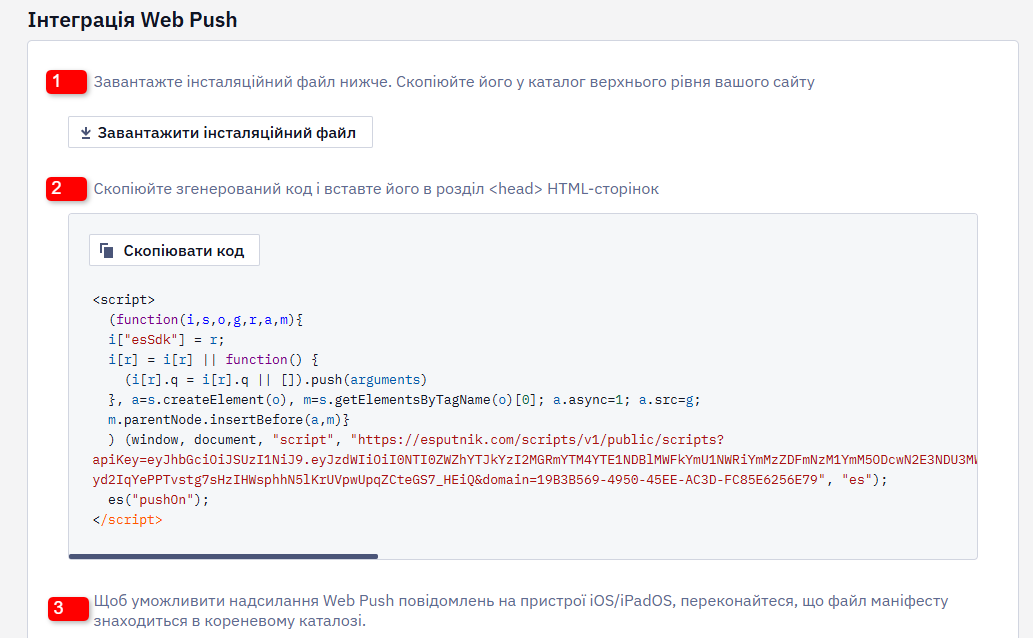The height and width of the screenshot is (638, 1033).
Task: Click the download arrow icon
Action: (86, 133)
